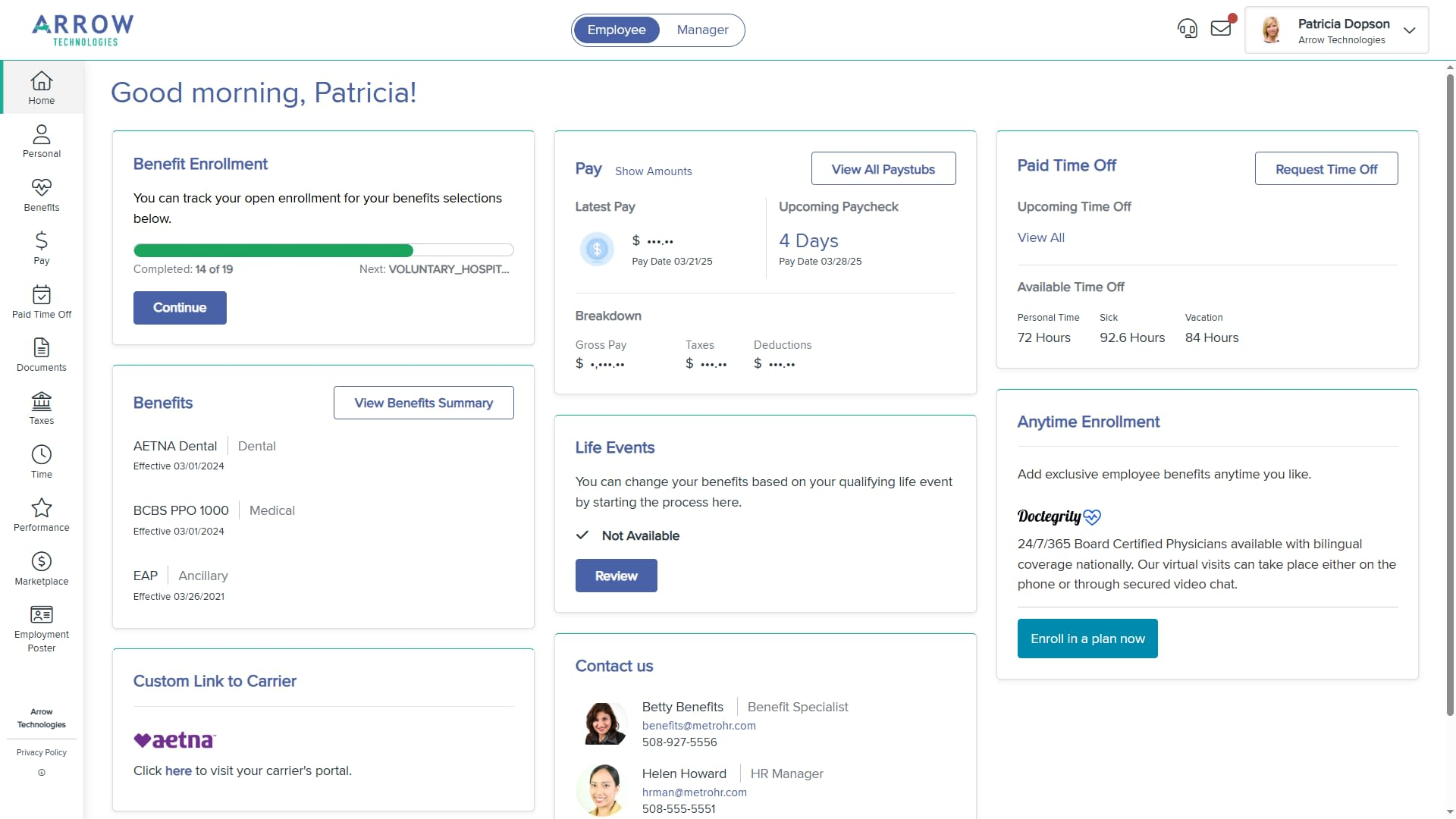Viewport: 1456px width, 819px height.
Task: Select the Employee toggle option
Action: pos(617,30)
